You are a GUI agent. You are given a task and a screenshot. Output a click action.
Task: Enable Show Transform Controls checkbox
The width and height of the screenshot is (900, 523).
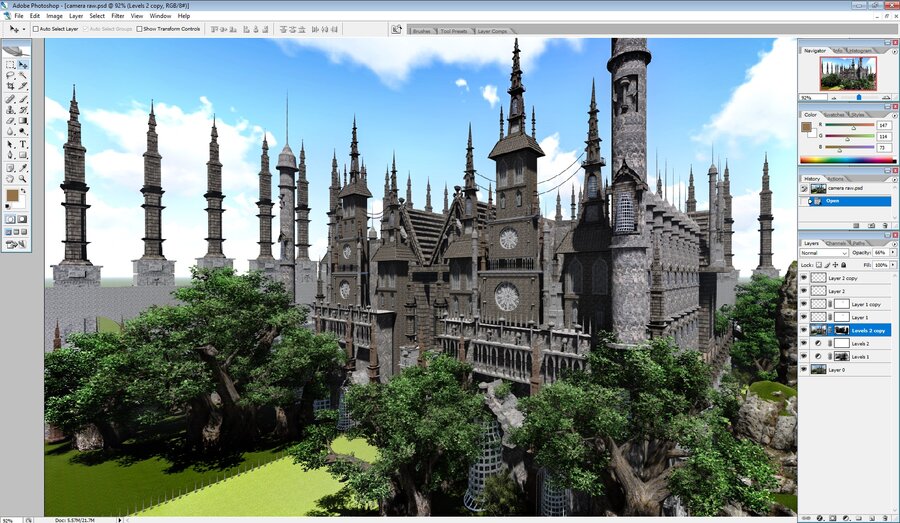[139, 29]
